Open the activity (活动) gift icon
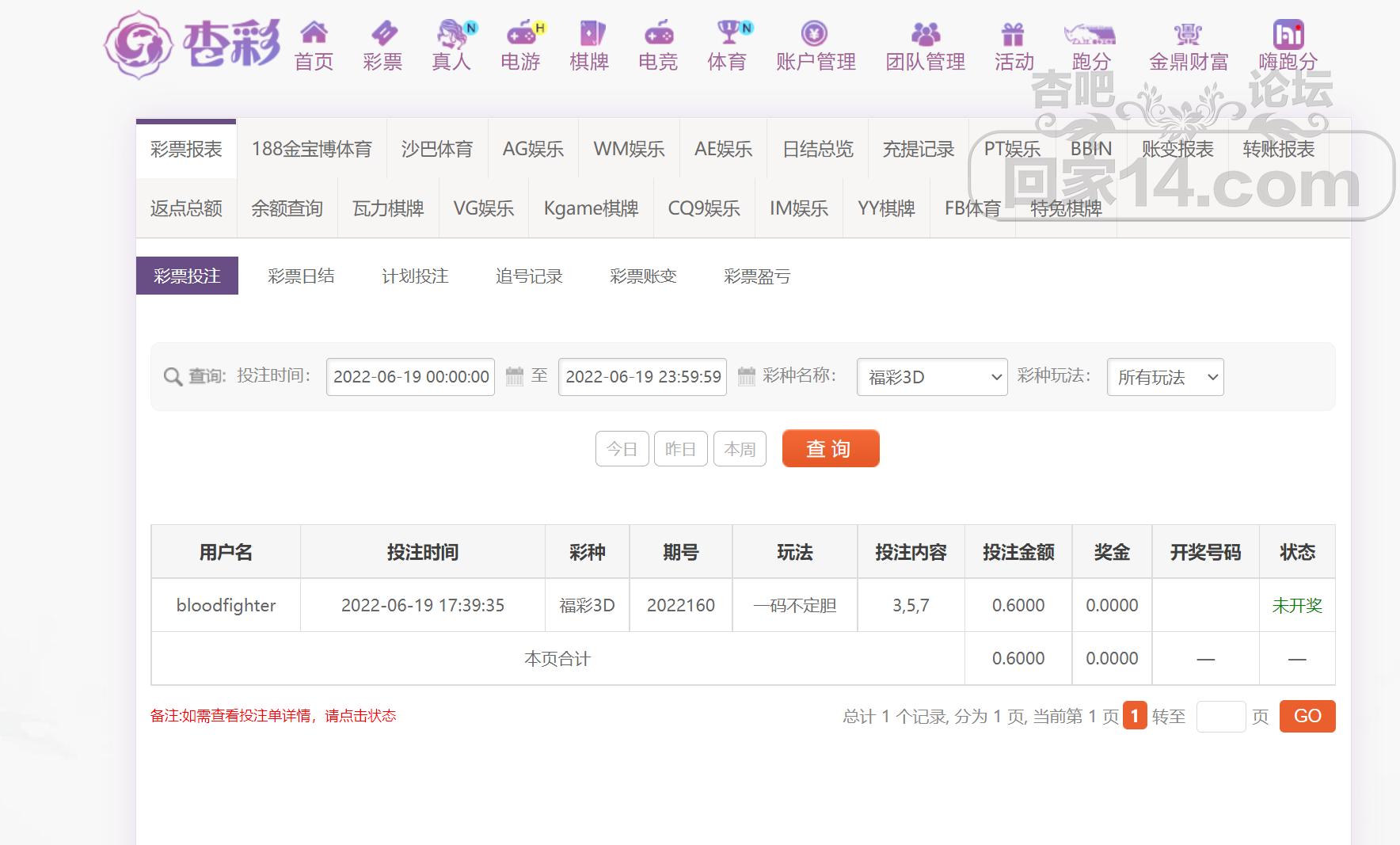 pyautogui.click(x=1013, y=33)
